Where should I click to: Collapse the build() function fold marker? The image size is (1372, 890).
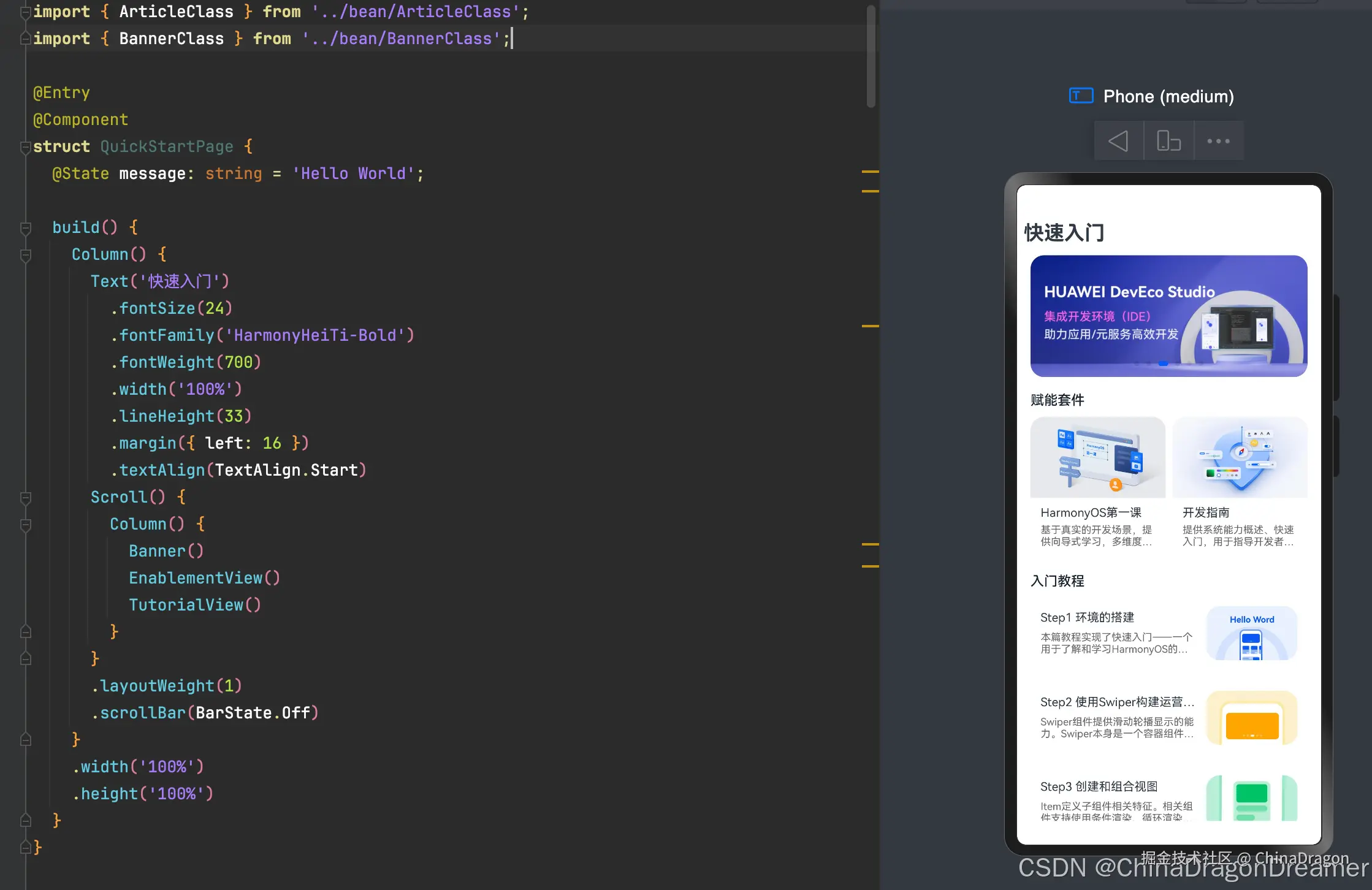pyautogui.click(x=26, y=228)
